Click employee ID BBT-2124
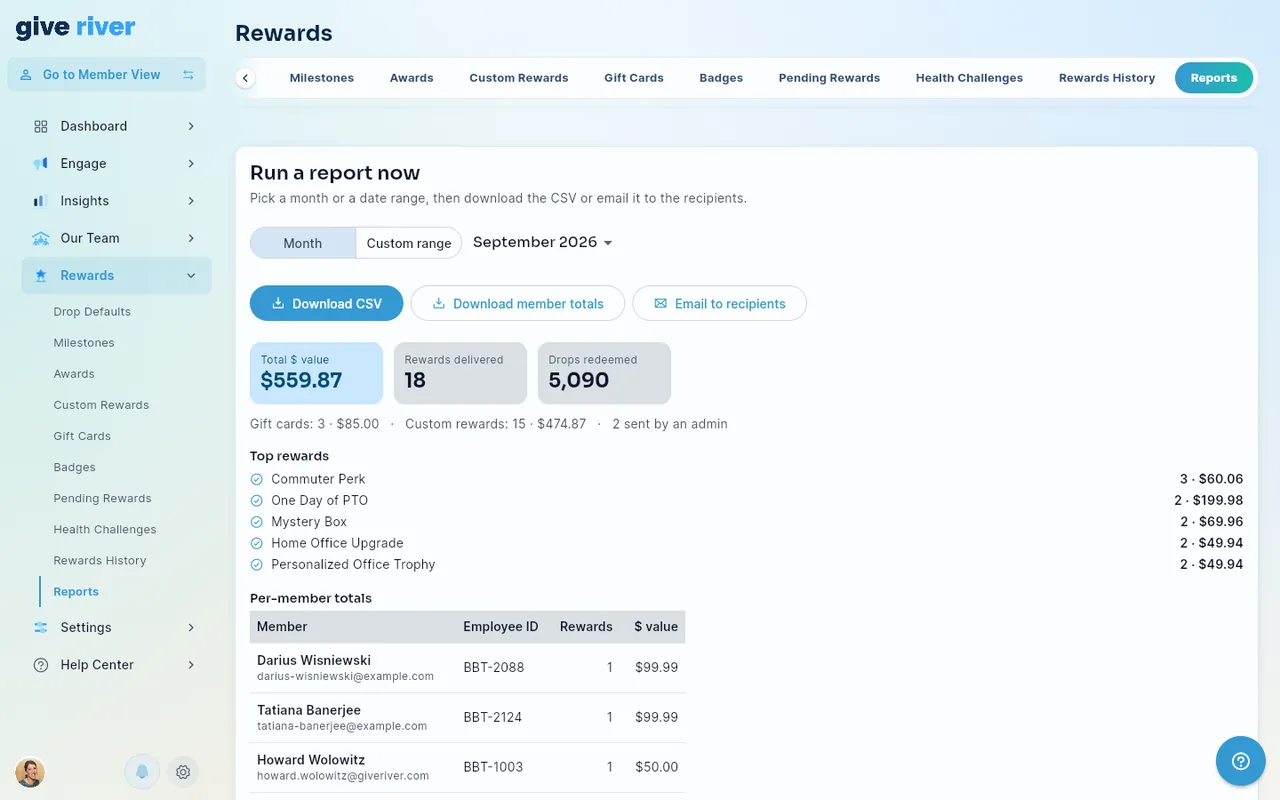1280x800 pixels. [494, 717]
